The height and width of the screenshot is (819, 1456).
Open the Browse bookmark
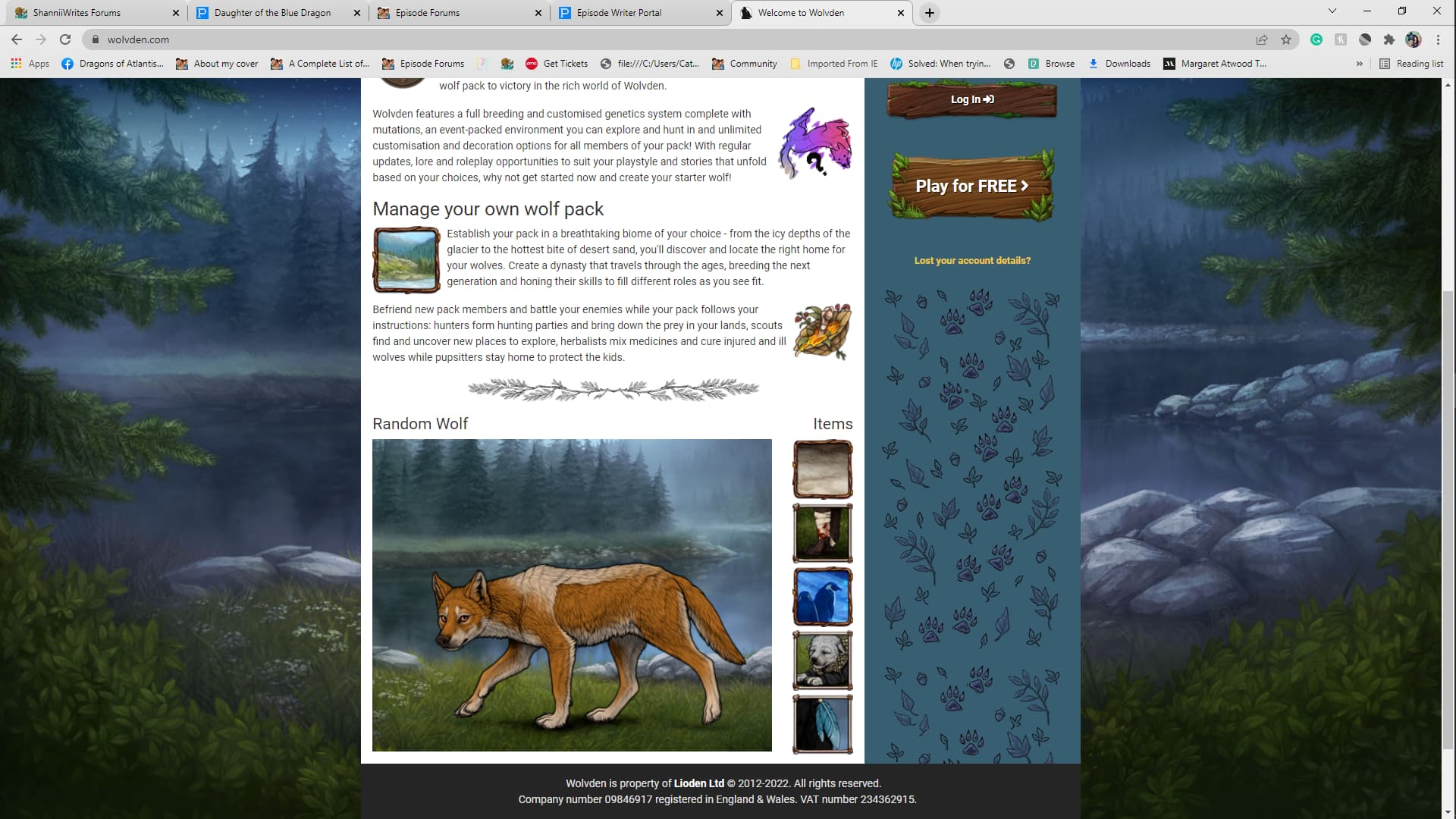[1051, 64]
